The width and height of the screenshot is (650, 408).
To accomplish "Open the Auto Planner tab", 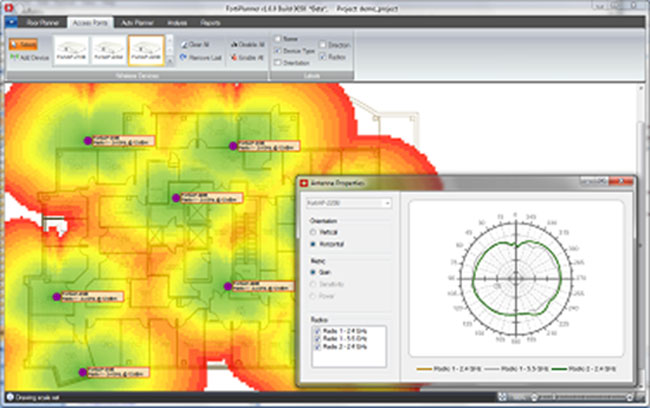I will pos(130,21).
